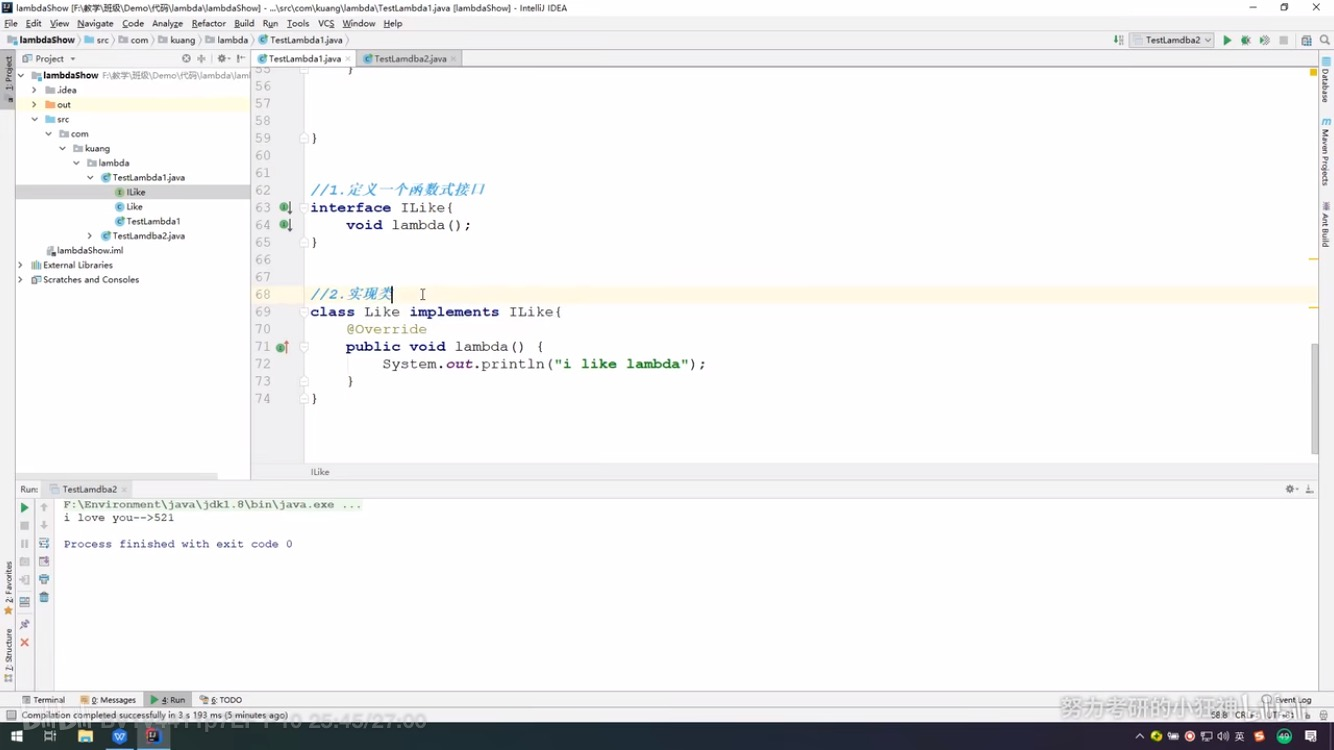
Task: Click down stack trace arrow in Run panel
Action: (x=44, y=526)
